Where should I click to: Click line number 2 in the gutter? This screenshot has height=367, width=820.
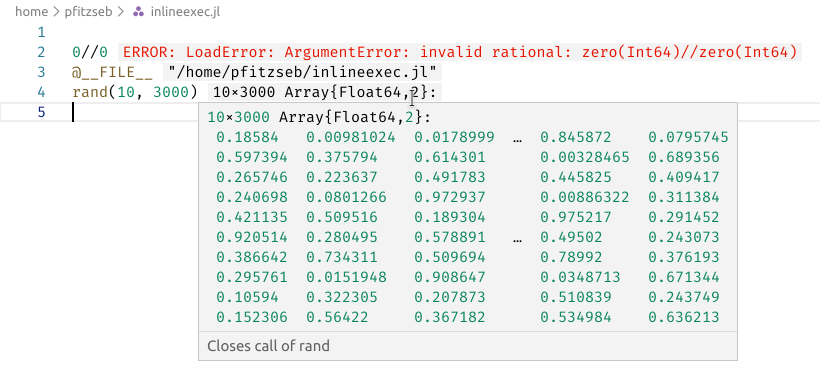[41, 52]
